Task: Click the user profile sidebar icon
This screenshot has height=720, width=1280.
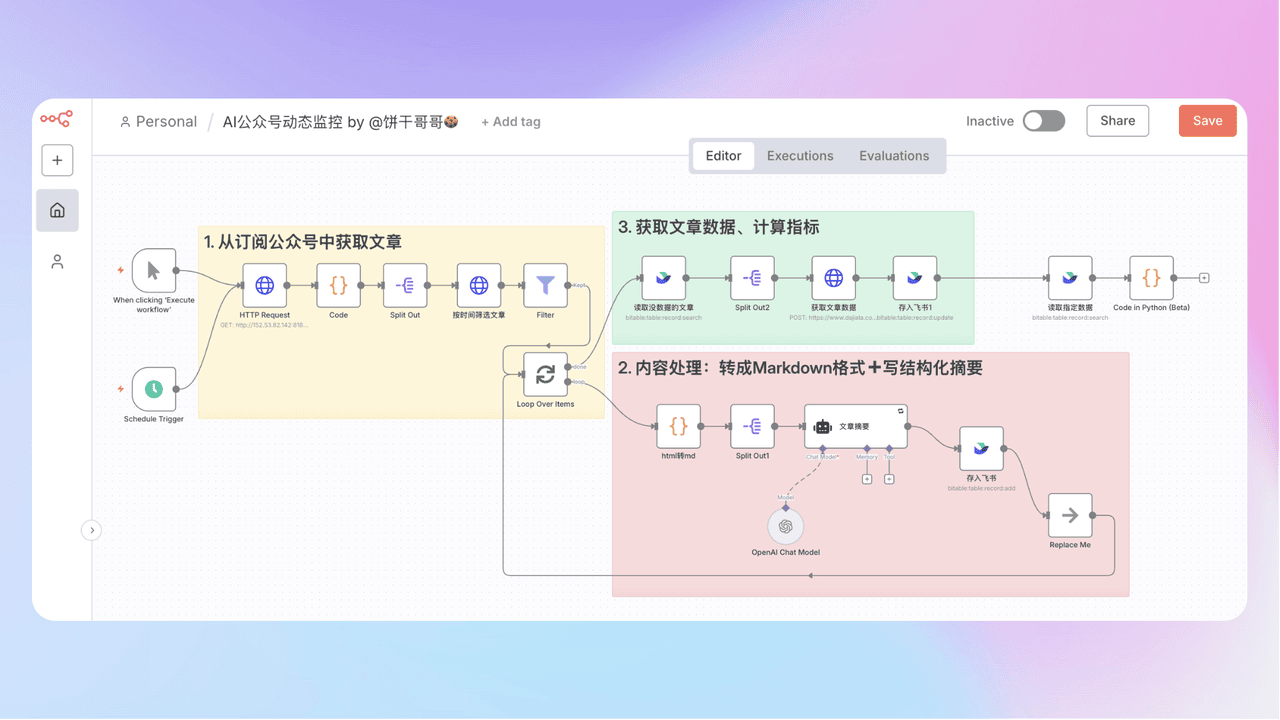Action: [x=57, y=262]
